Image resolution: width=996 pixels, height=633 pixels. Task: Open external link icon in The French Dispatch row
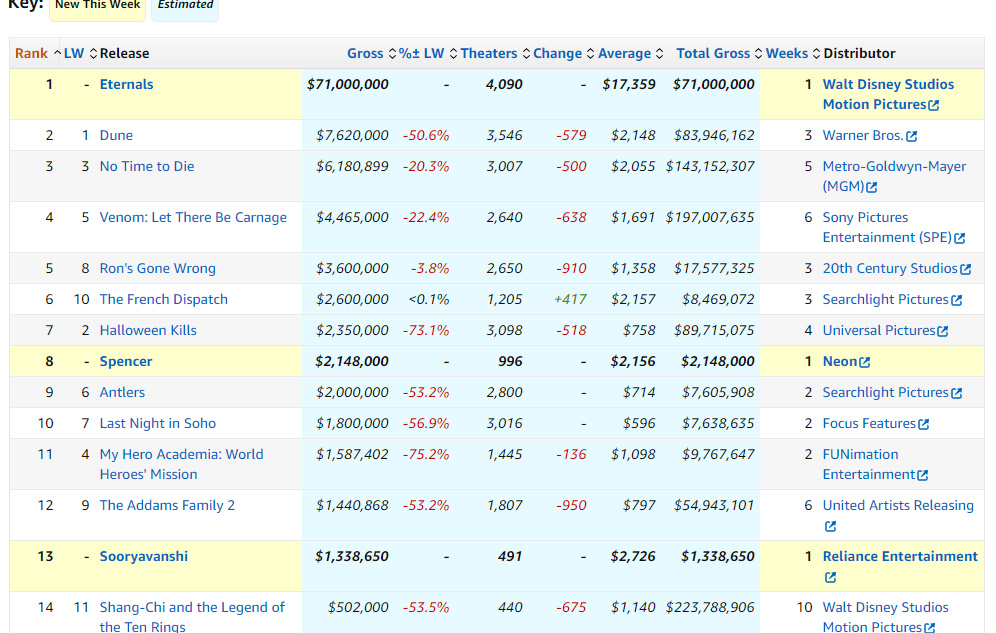pyautogui.click(x=957, y=300)
